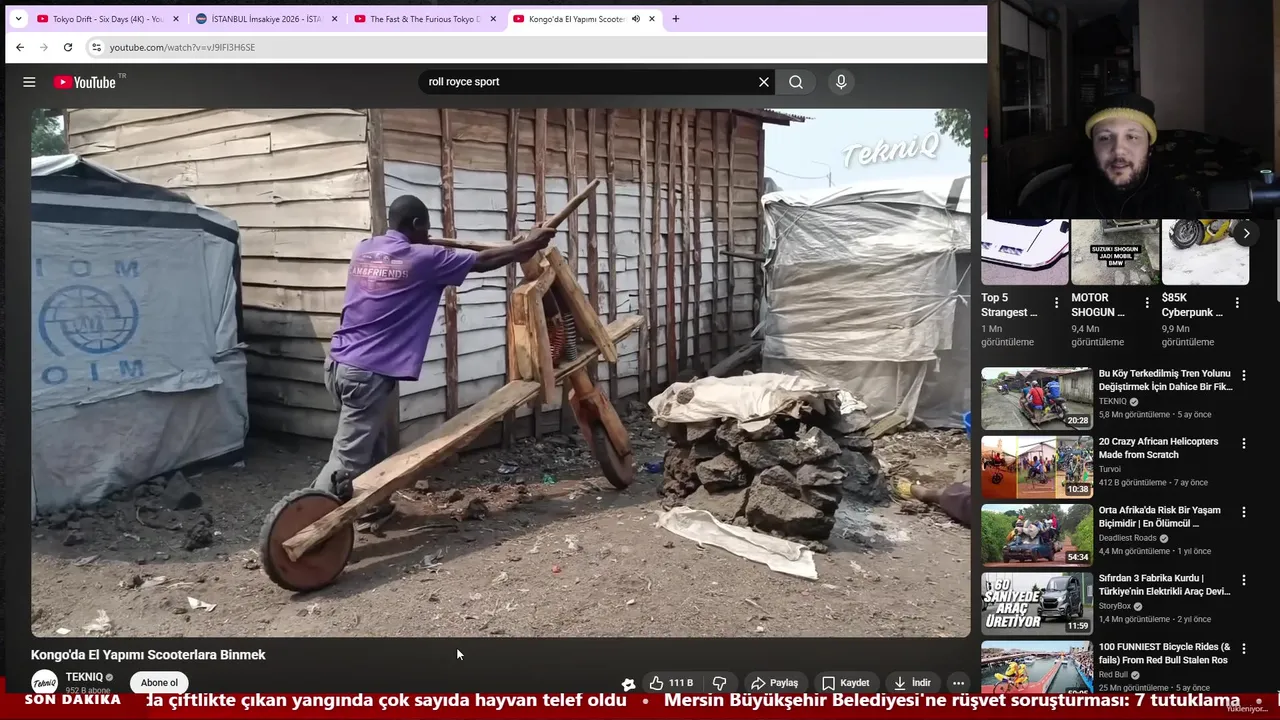Viewport: 1280px width, 720px height.
Task: Open Bu Köy Terkedilmiş Tren Yolunu title
Action: pos(1165,380)
